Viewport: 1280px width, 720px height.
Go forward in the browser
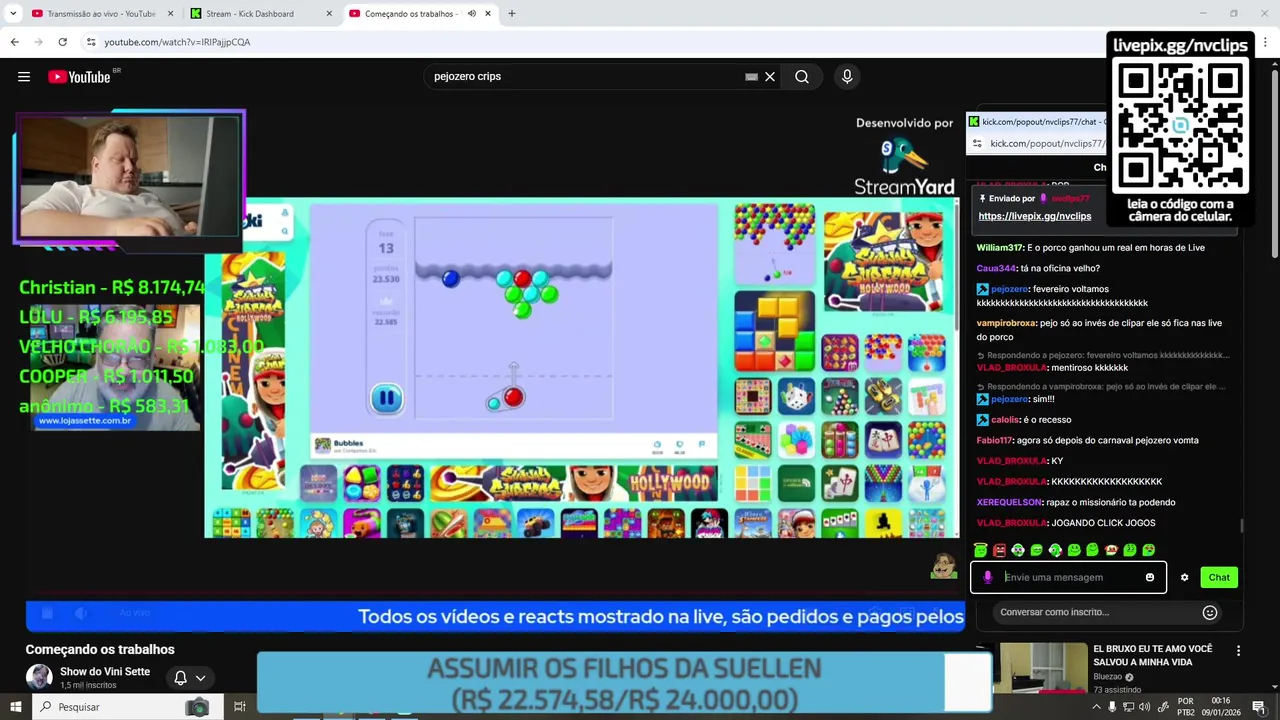coord(38,42)
